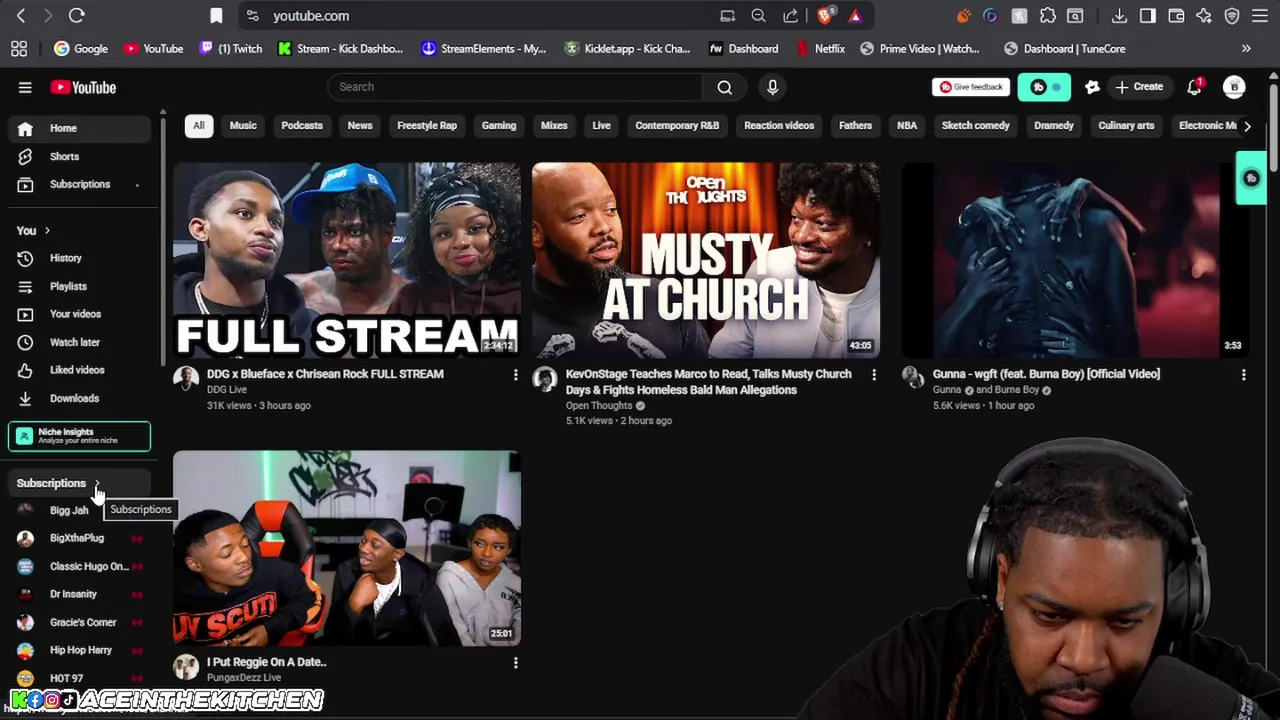Select the Gaming filter chip

(499, 125)
